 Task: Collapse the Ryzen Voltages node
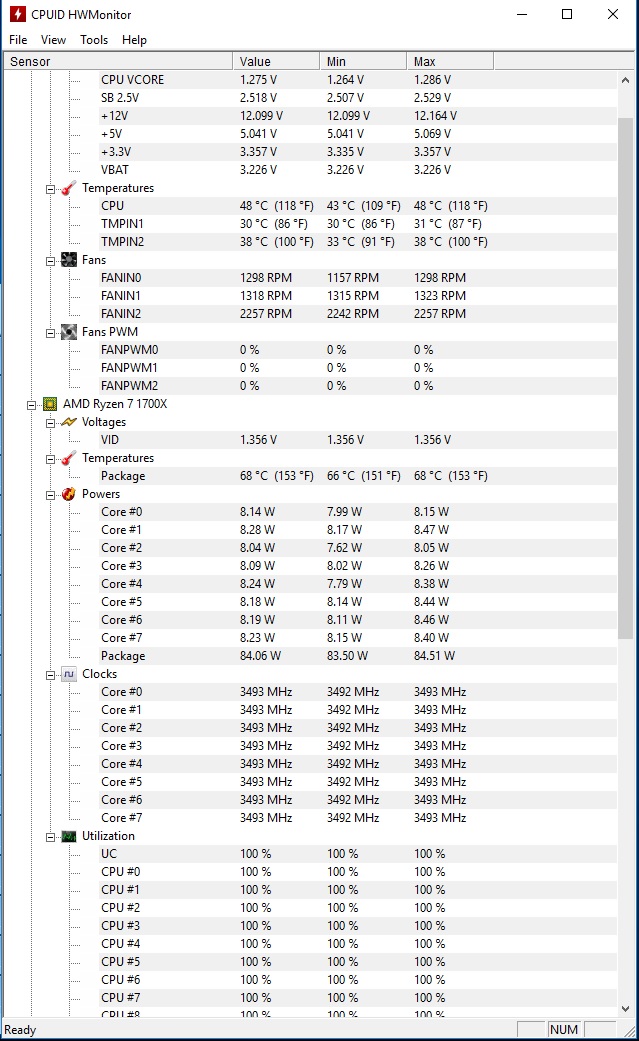pyautogui.click(x=50, y=423)
